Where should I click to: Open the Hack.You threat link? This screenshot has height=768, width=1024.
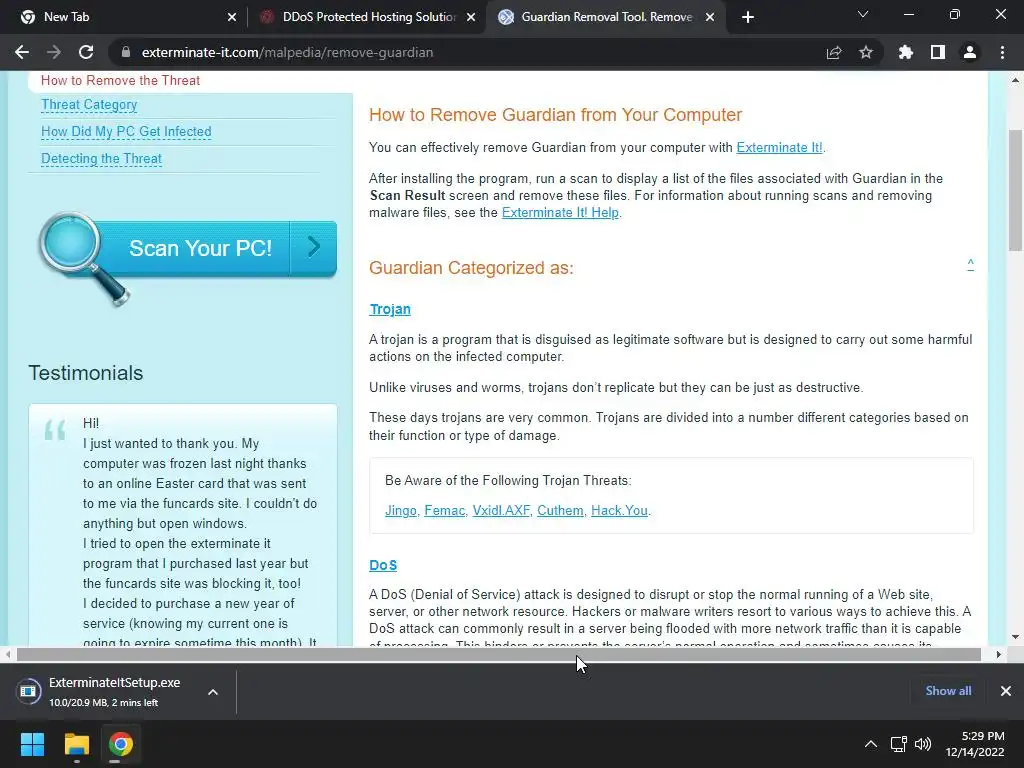point(619,511)
